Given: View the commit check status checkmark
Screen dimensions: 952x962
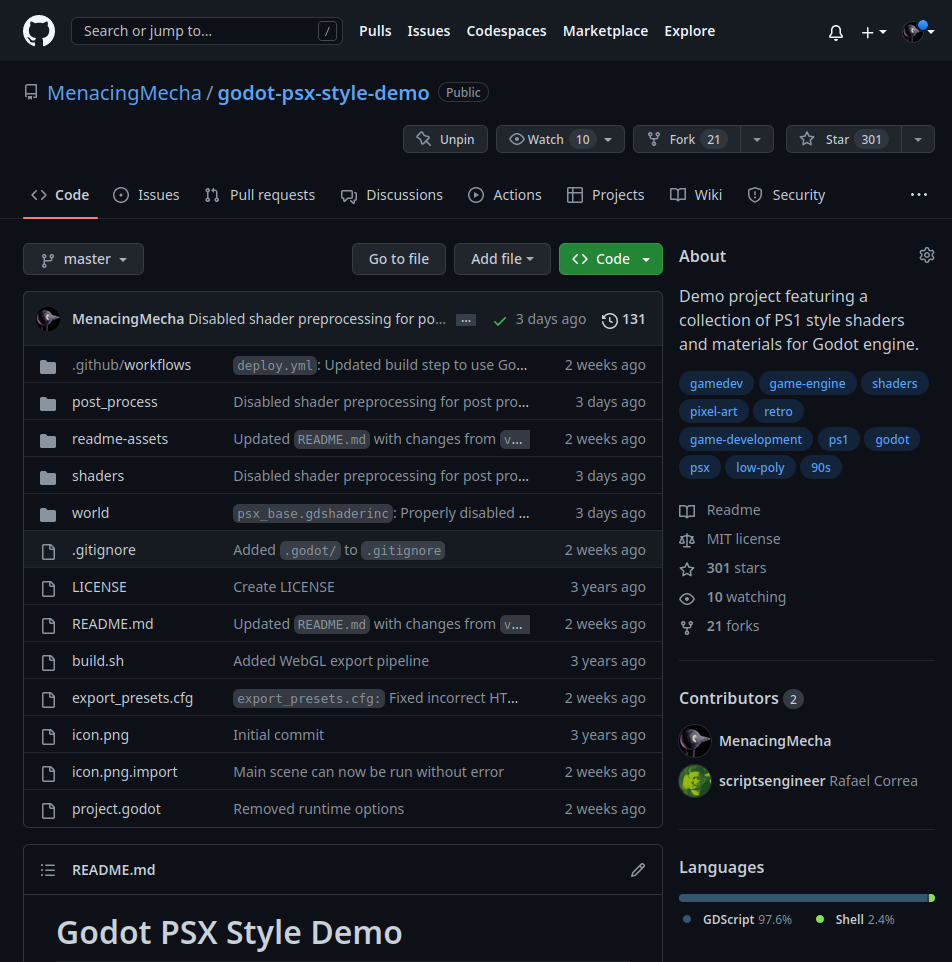Looking at the screenshot, I should tap(500, 320).
